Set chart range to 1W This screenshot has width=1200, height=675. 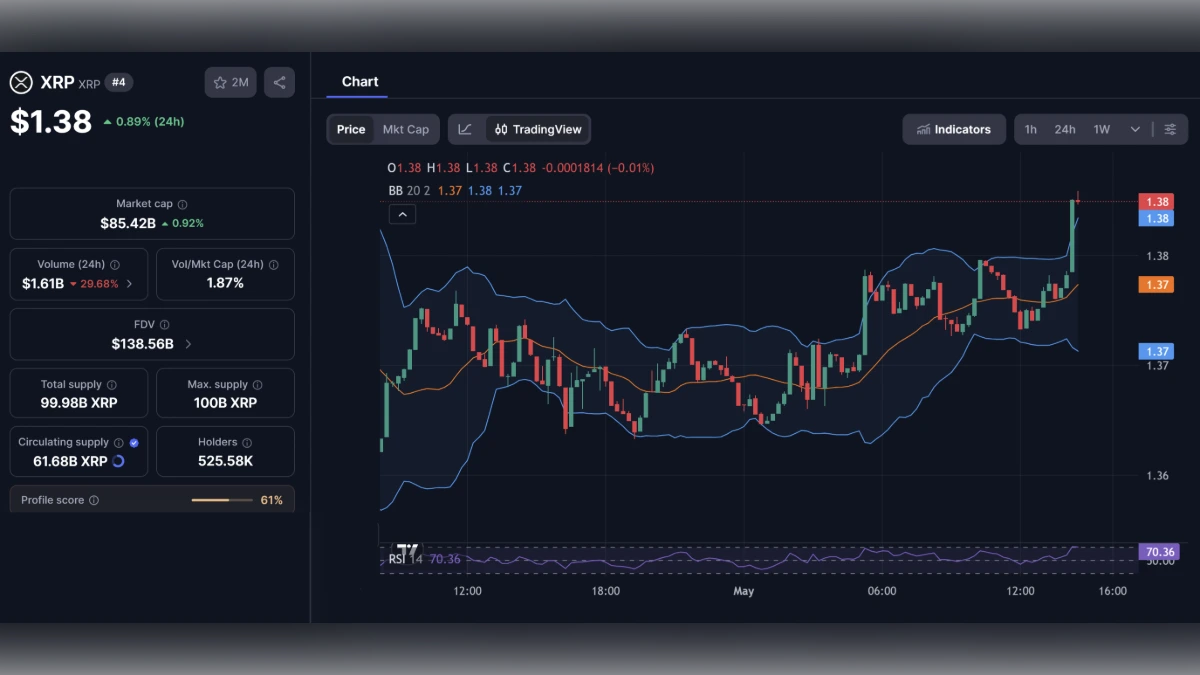click(1101, 129)
